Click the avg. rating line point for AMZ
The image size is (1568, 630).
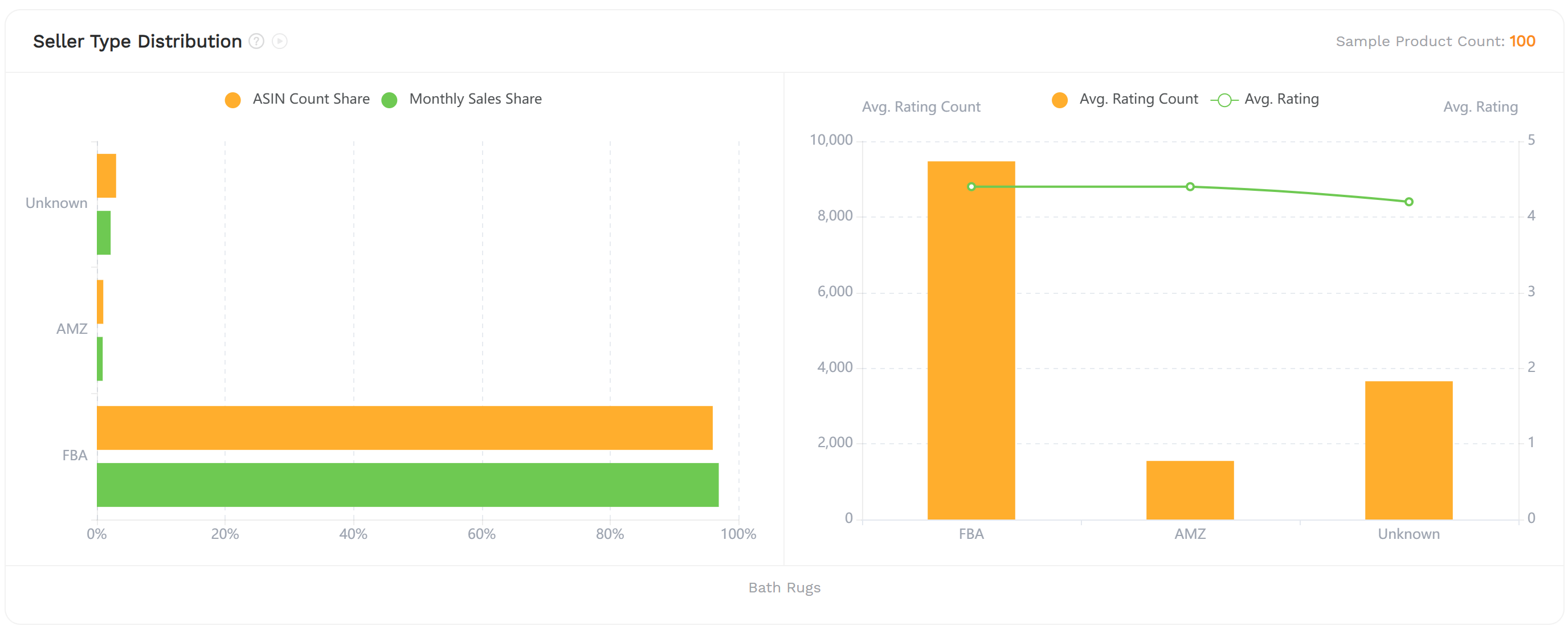pyautogui.click(x=1190, y=187)
